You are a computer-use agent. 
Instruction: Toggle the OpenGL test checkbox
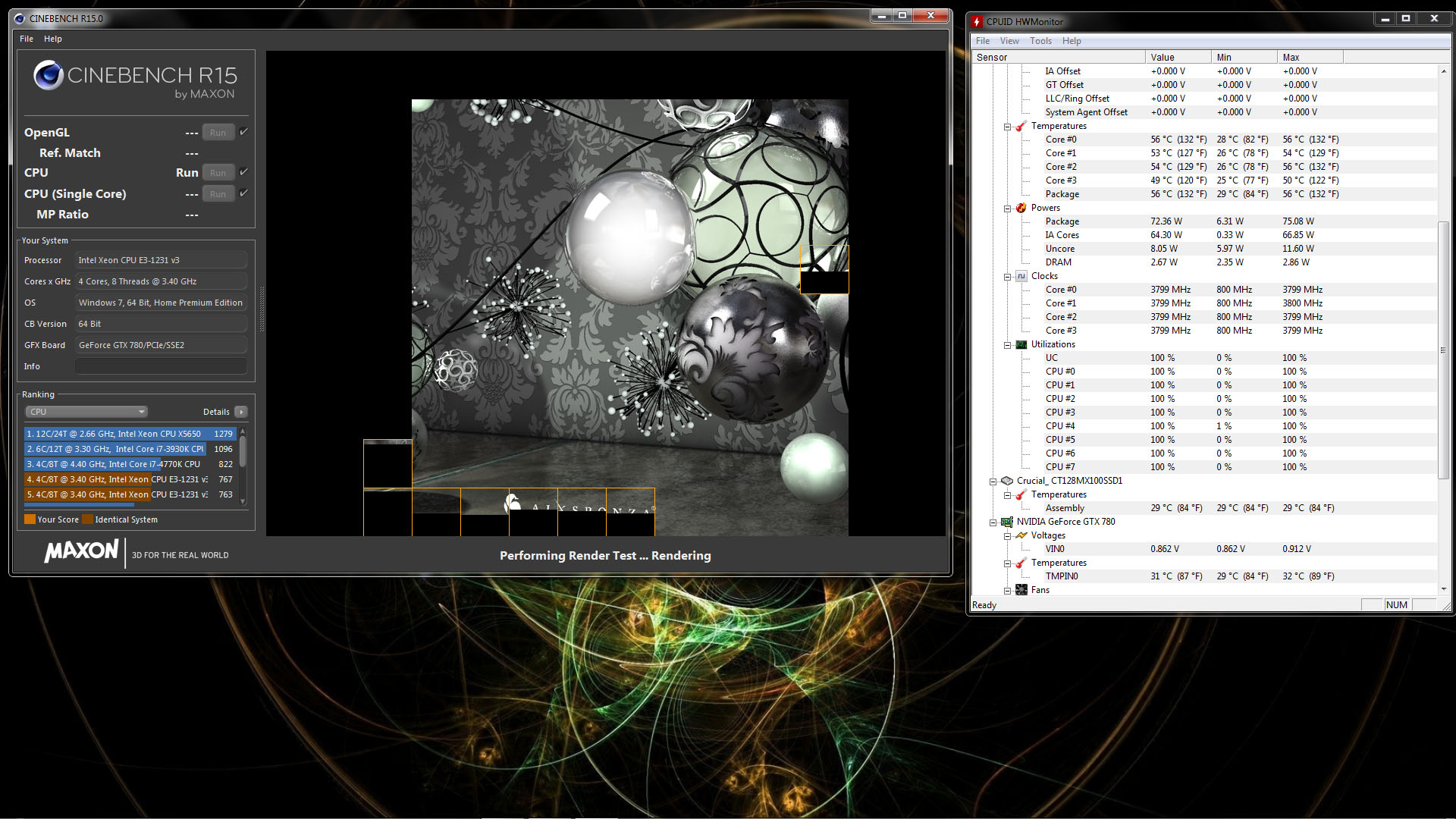(243, 132)
